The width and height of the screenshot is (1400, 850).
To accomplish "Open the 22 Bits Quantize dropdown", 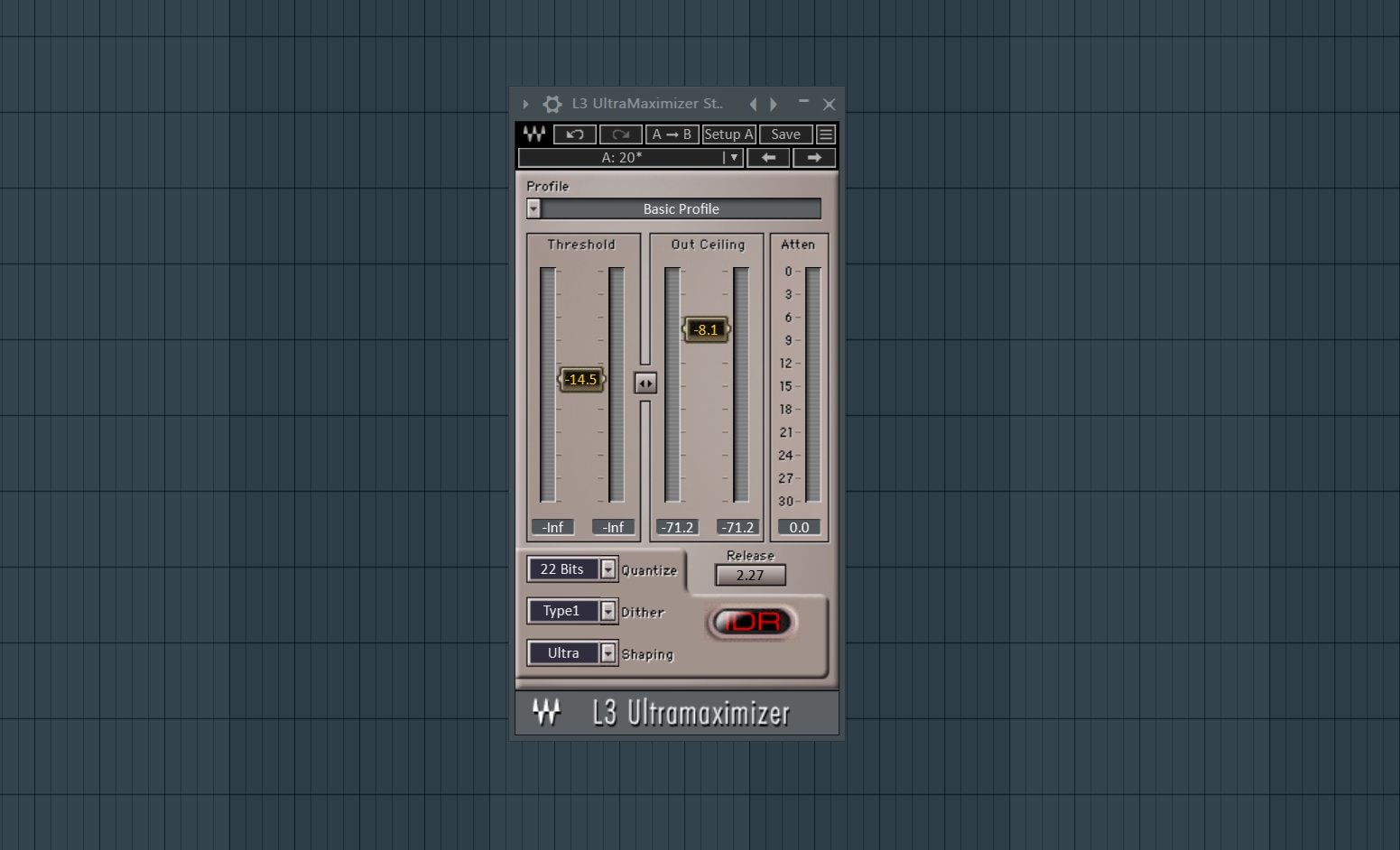I will (572, 569).
